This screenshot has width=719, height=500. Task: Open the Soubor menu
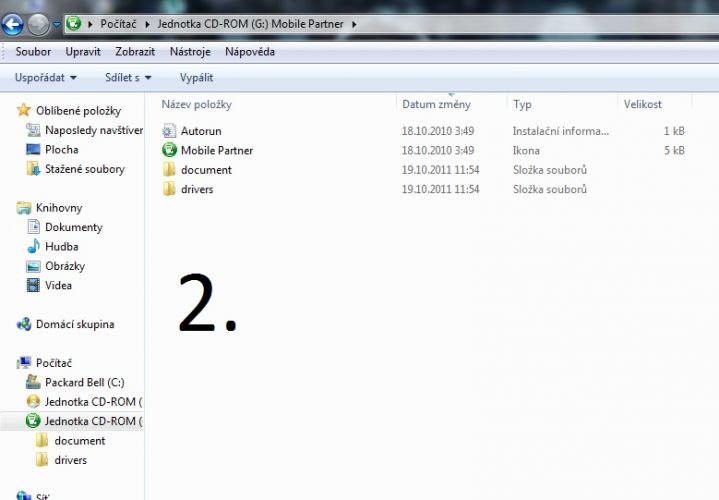point(33,51)
